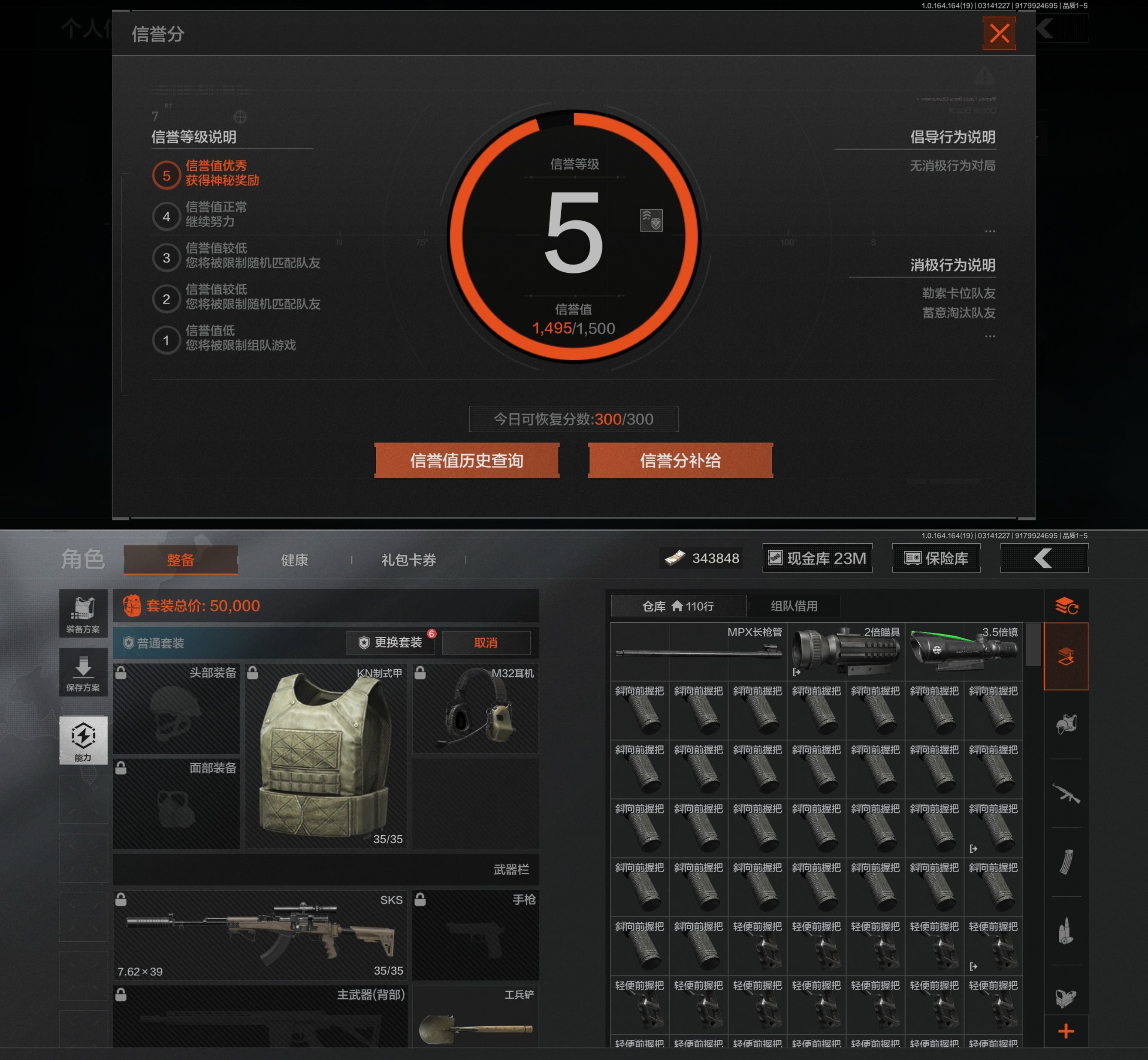Click the auto-sort warehouse icon

[x=1066, y=606]
